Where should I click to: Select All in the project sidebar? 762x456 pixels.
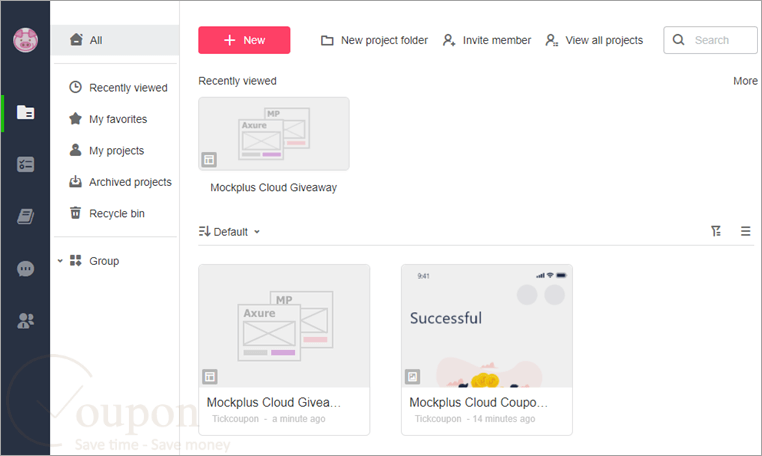tap(115, 40)
